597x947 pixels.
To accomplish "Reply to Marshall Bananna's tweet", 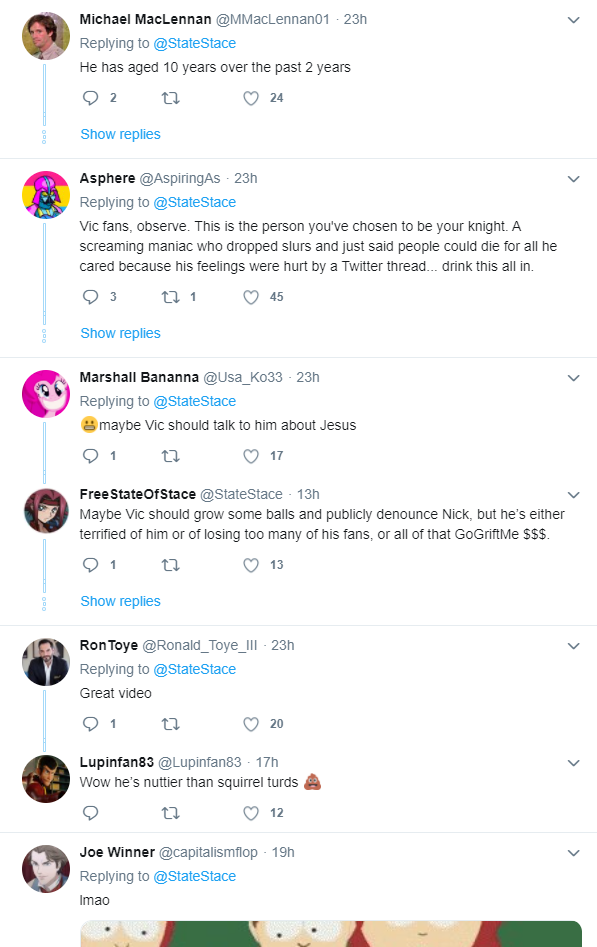I will point(91,456).
